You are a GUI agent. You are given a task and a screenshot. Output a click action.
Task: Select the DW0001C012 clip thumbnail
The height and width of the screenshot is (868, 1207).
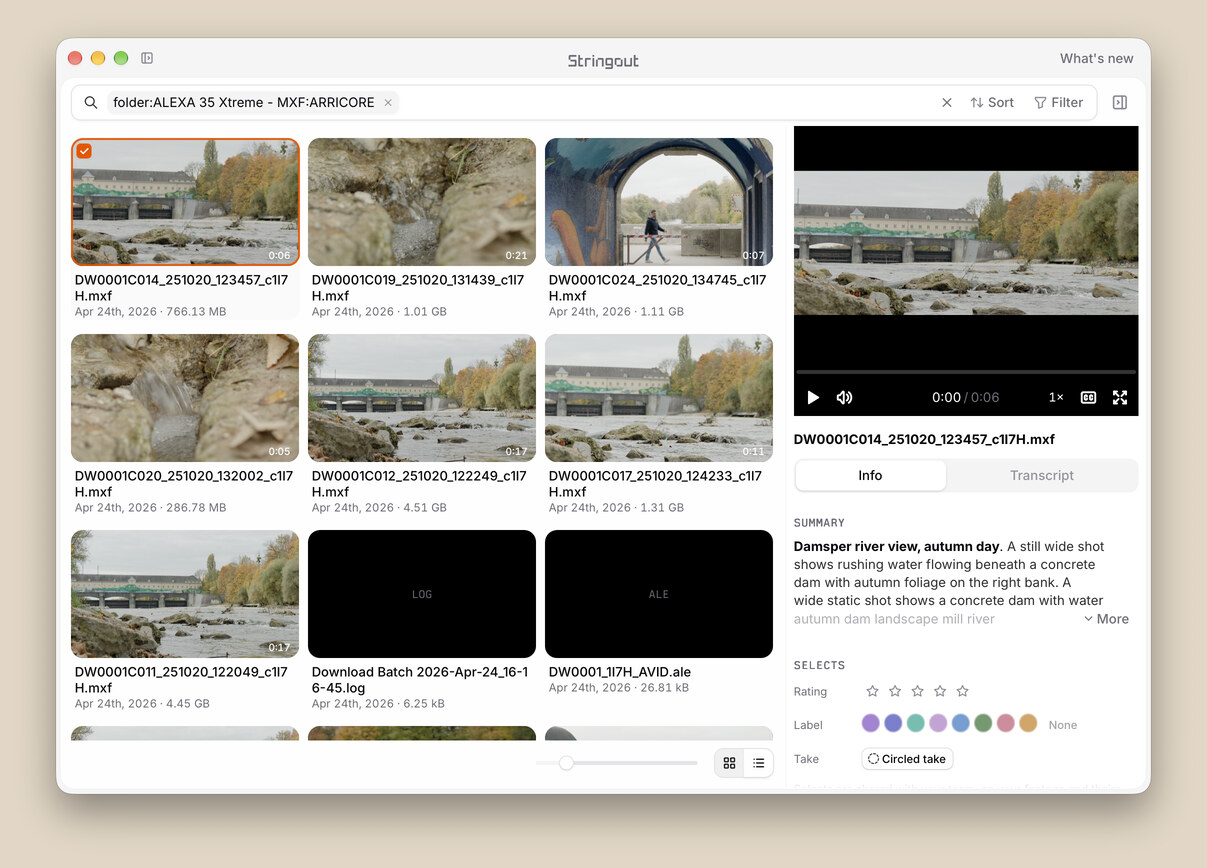pos(422,398)
